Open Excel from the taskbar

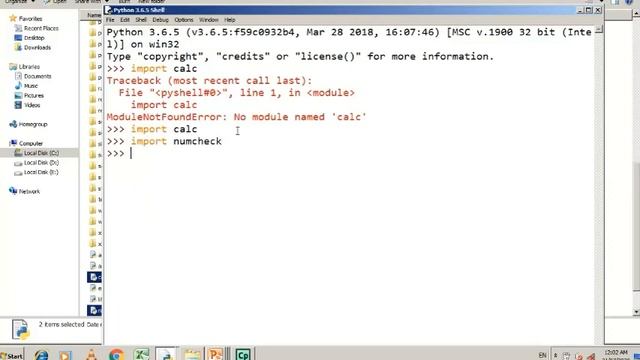[142, 355]
